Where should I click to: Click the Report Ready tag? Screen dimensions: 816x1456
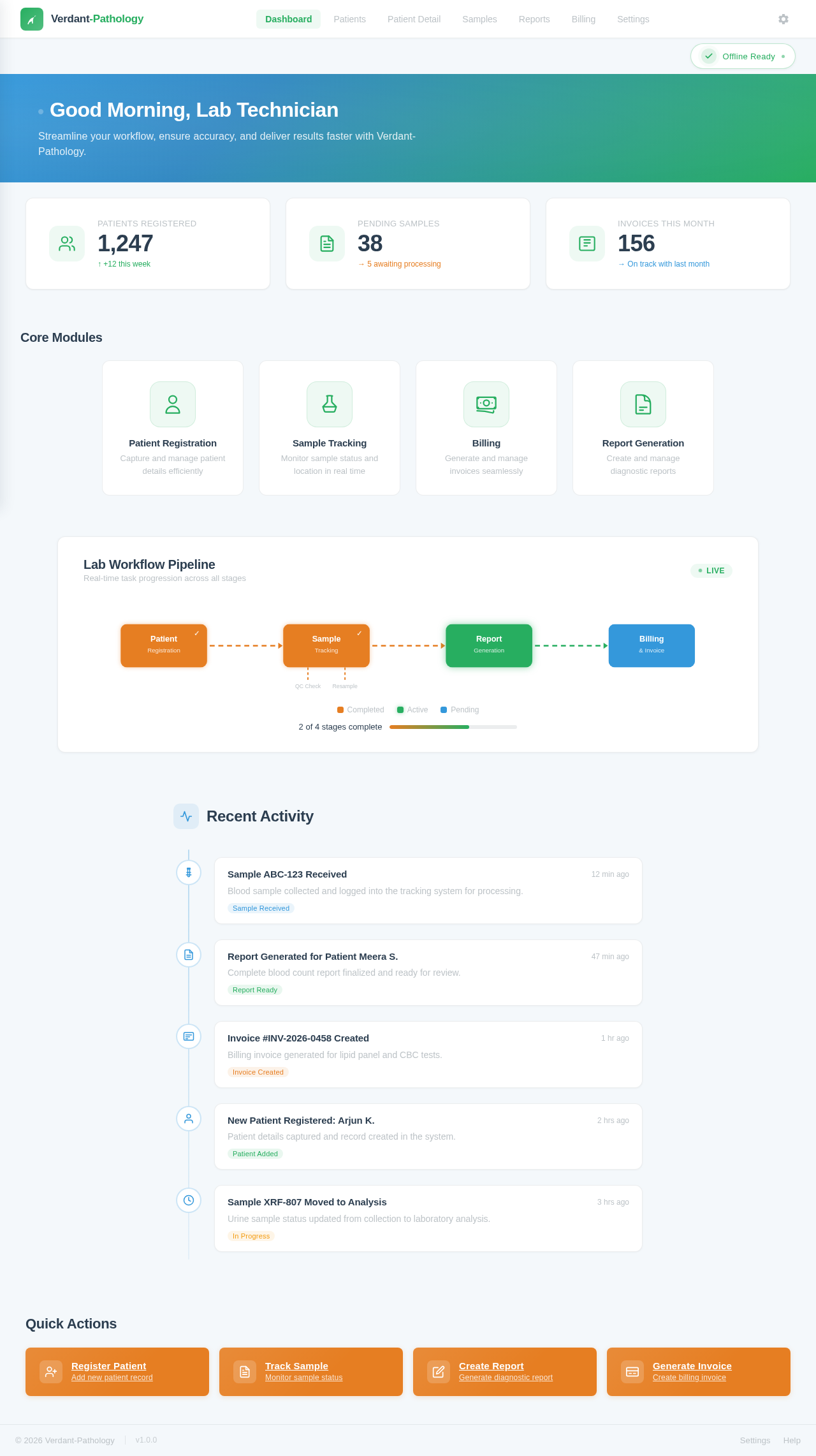point(255,990)
